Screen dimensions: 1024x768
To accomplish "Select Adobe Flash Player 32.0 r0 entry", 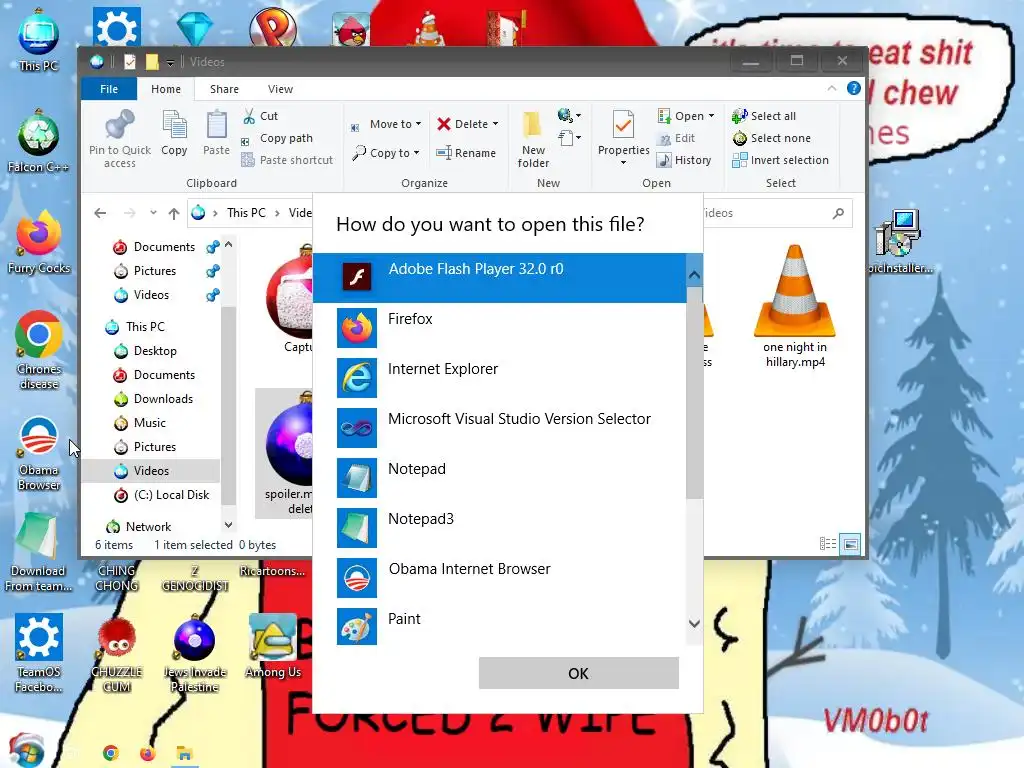I will click(x=500, y=278).
